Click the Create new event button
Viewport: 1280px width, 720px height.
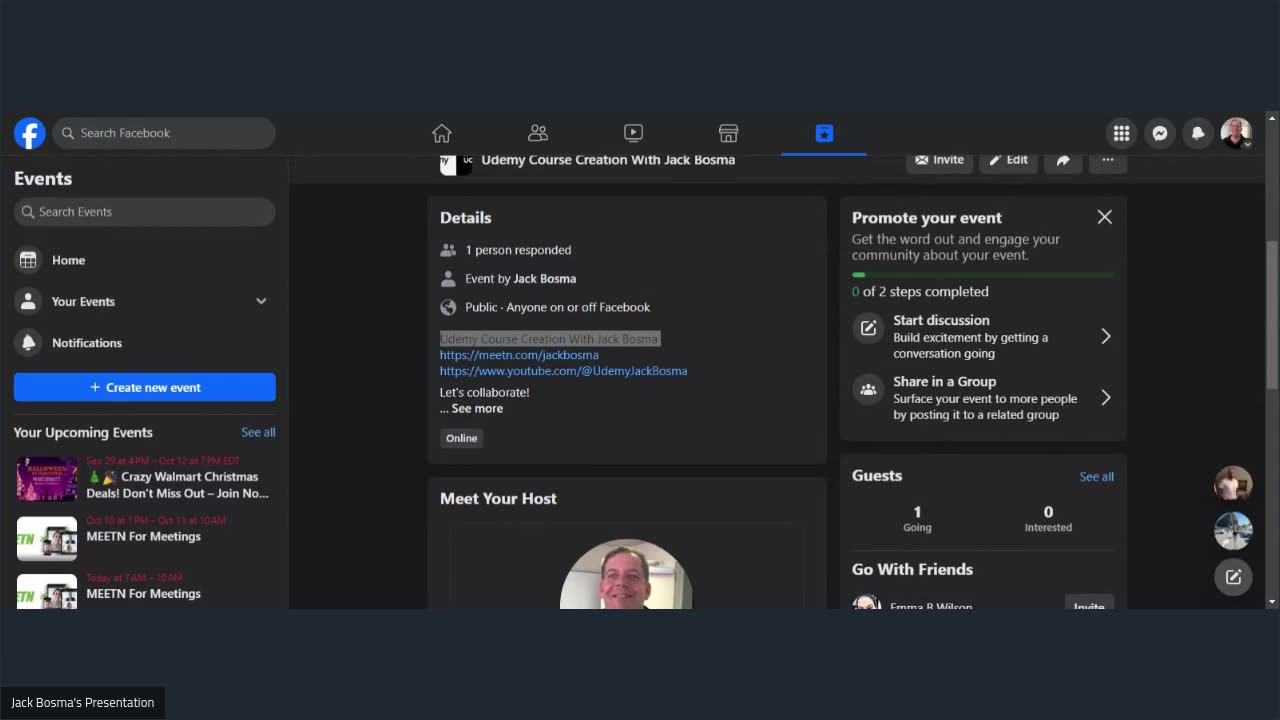click(145, 387)
